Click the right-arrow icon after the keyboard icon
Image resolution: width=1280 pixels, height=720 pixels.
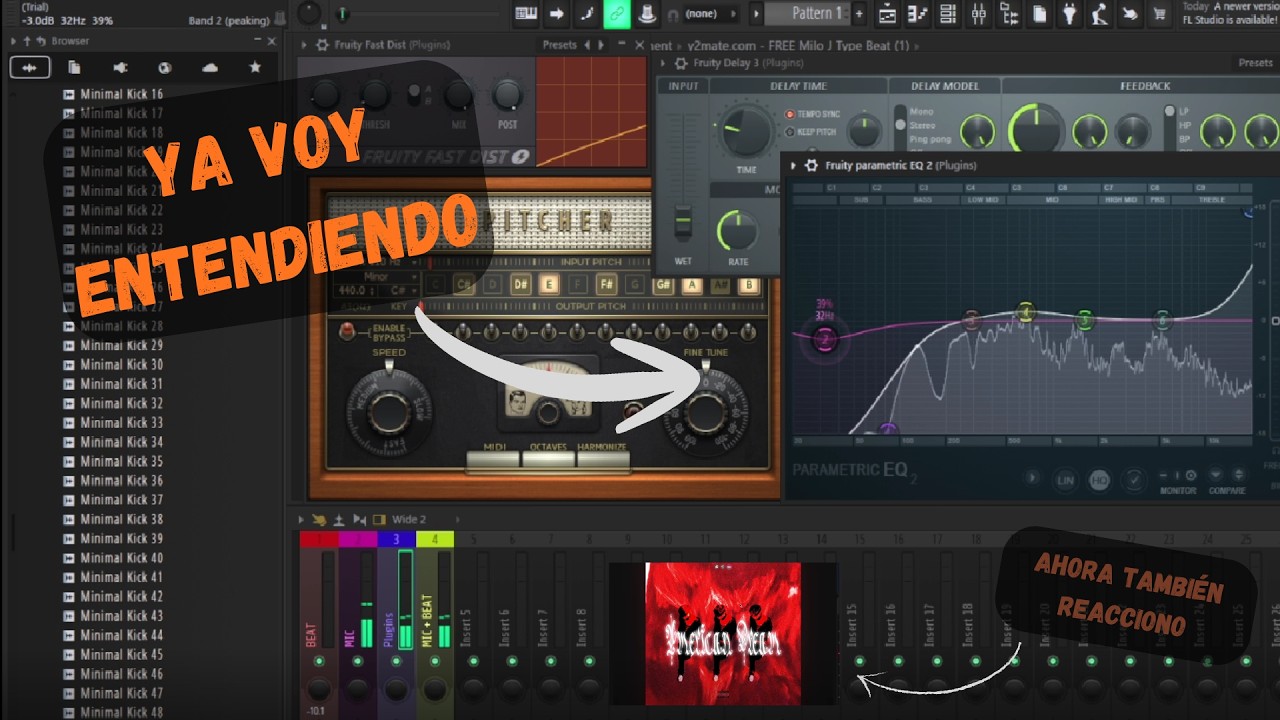[x=557, y=13]
